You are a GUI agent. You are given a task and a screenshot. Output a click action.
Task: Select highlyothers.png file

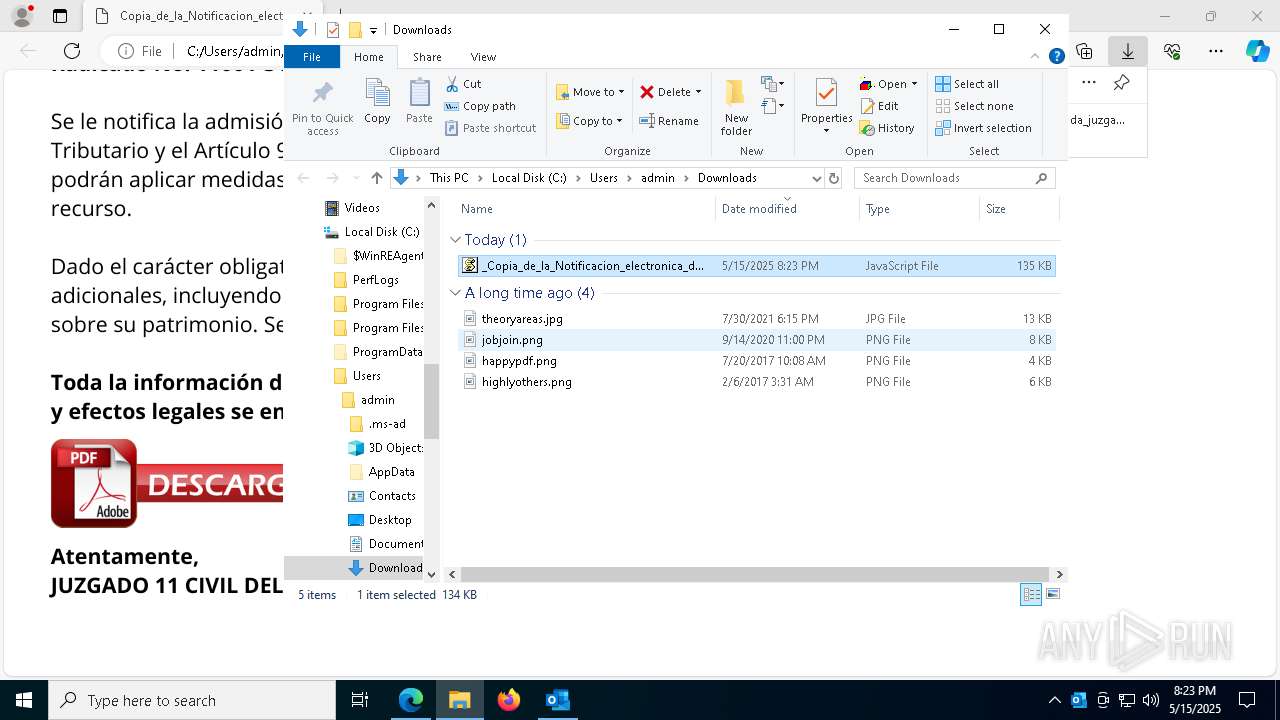coord(756,382)
